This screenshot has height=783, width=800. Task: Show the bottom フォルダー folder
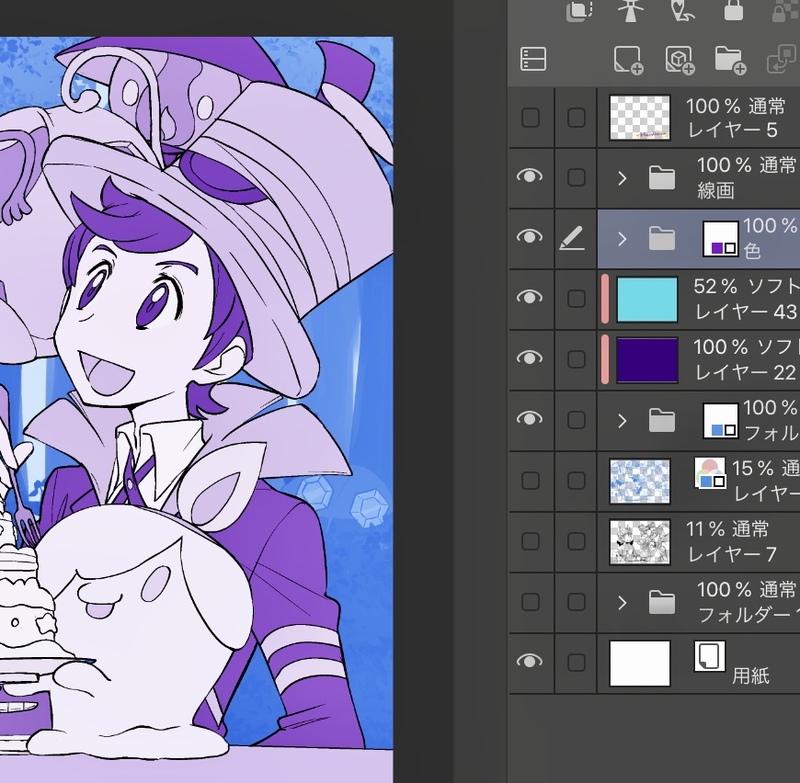pyautogui.click(x=531, y=602)
